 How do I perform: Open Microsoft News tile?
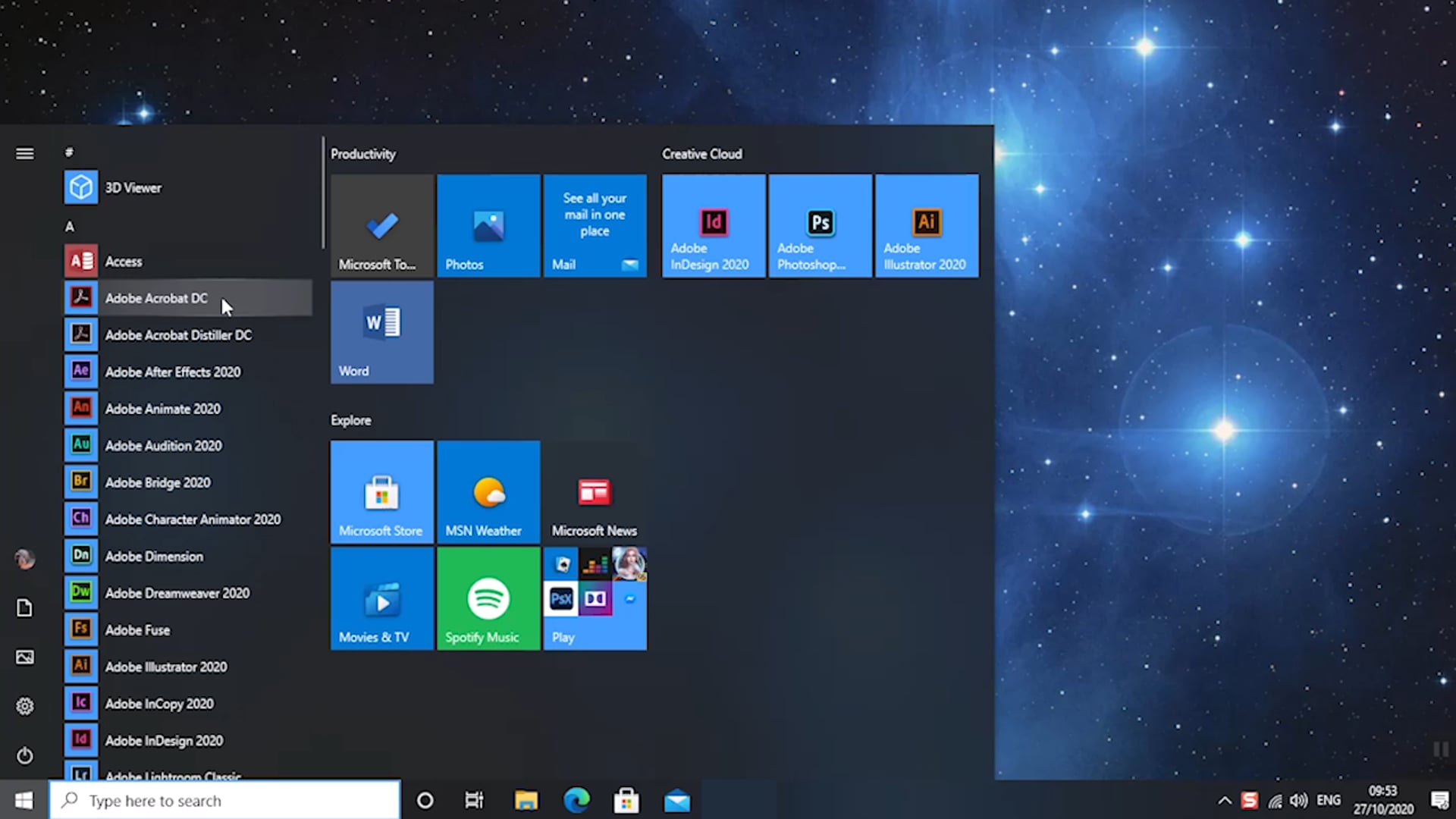click(x=594, y=491)
